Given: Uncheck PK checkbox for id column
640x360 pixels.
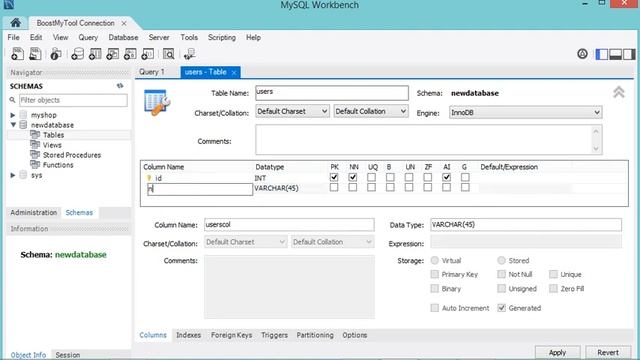Looking at the screenshot, I should [x=334, y=177].
